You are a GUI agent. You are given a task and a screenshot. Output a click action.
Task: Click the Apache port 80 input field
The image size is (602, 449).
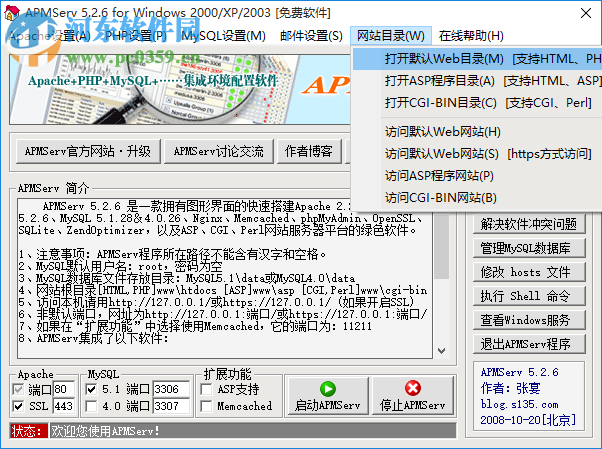[x=63, y=389]
